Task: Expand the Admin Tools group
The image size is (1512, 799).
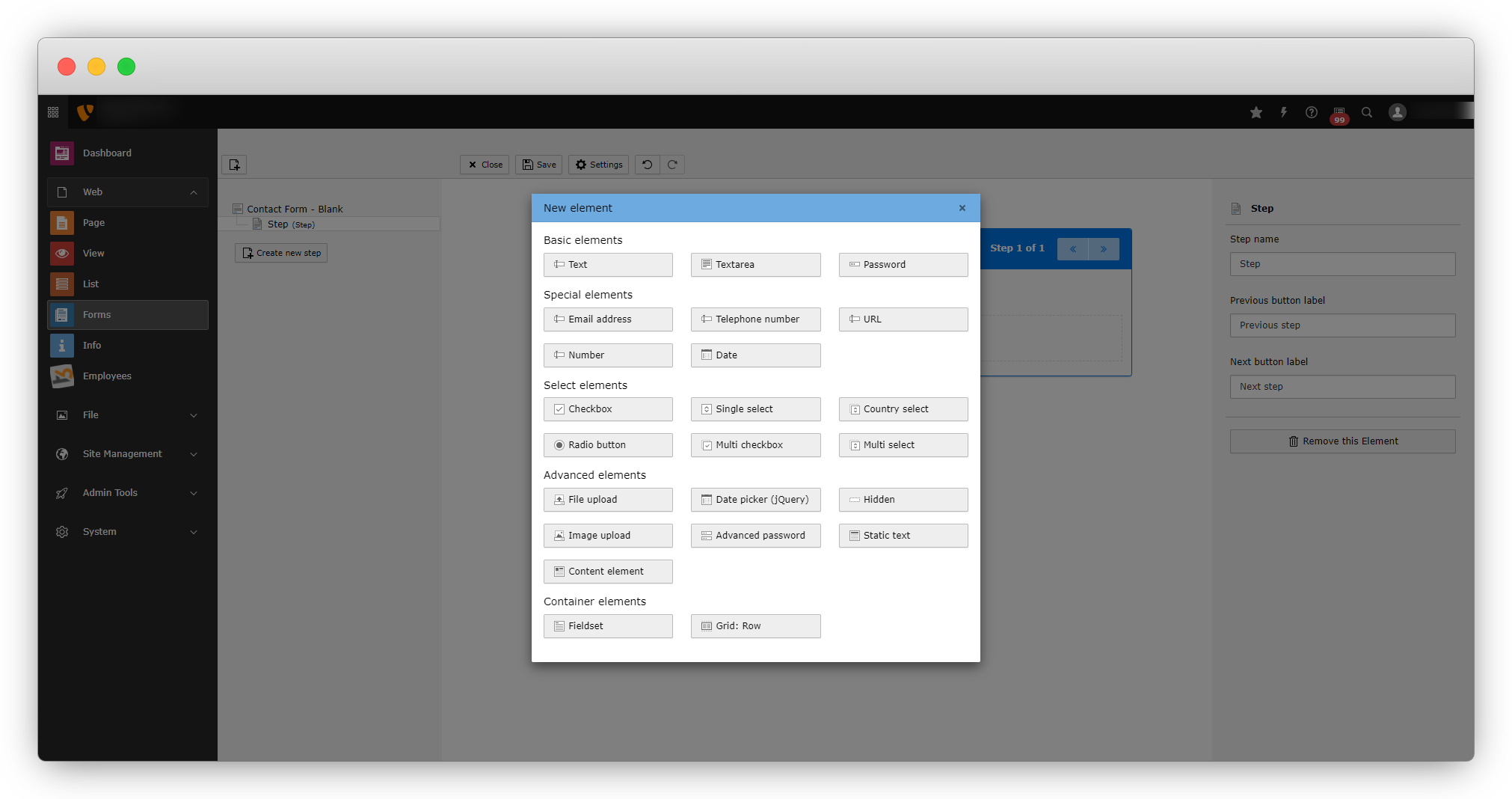Action: click(x=194, y=493)
